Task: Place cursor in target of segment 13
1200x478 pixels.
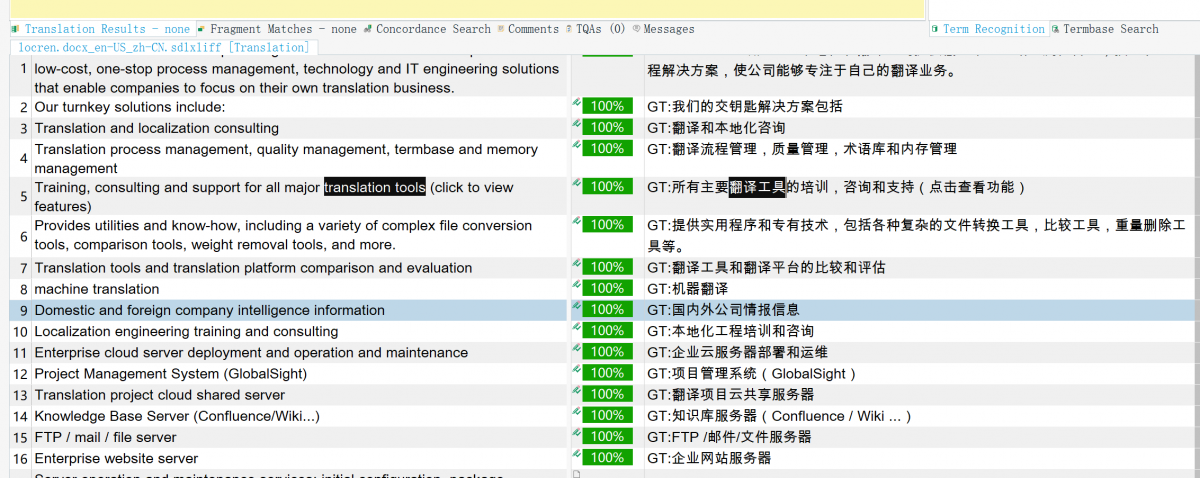Action: click(900, 395)
